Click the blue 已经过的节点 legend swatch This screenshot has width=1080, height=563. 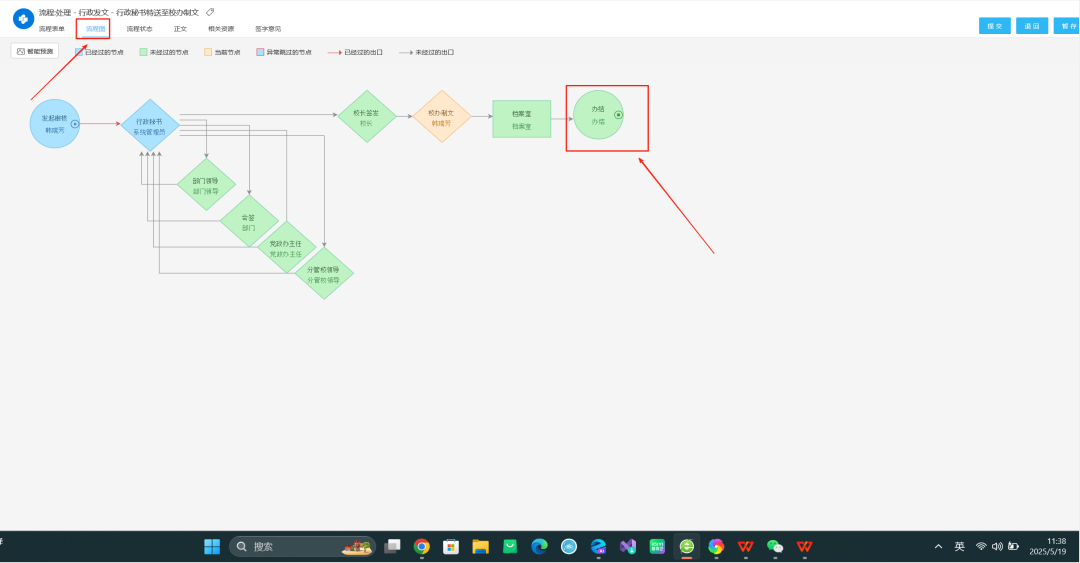click(x=79, y=51)
